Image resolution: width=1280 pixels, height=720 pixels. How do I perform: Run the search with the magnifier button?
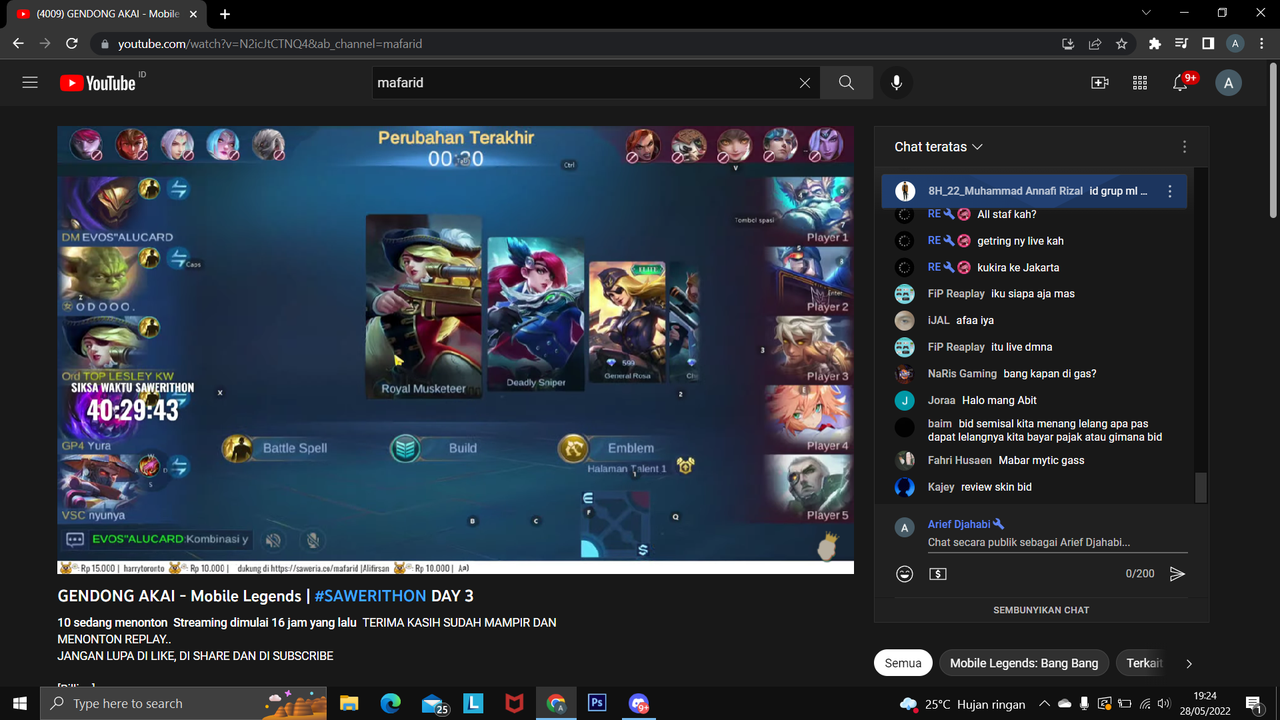[846, 83]
